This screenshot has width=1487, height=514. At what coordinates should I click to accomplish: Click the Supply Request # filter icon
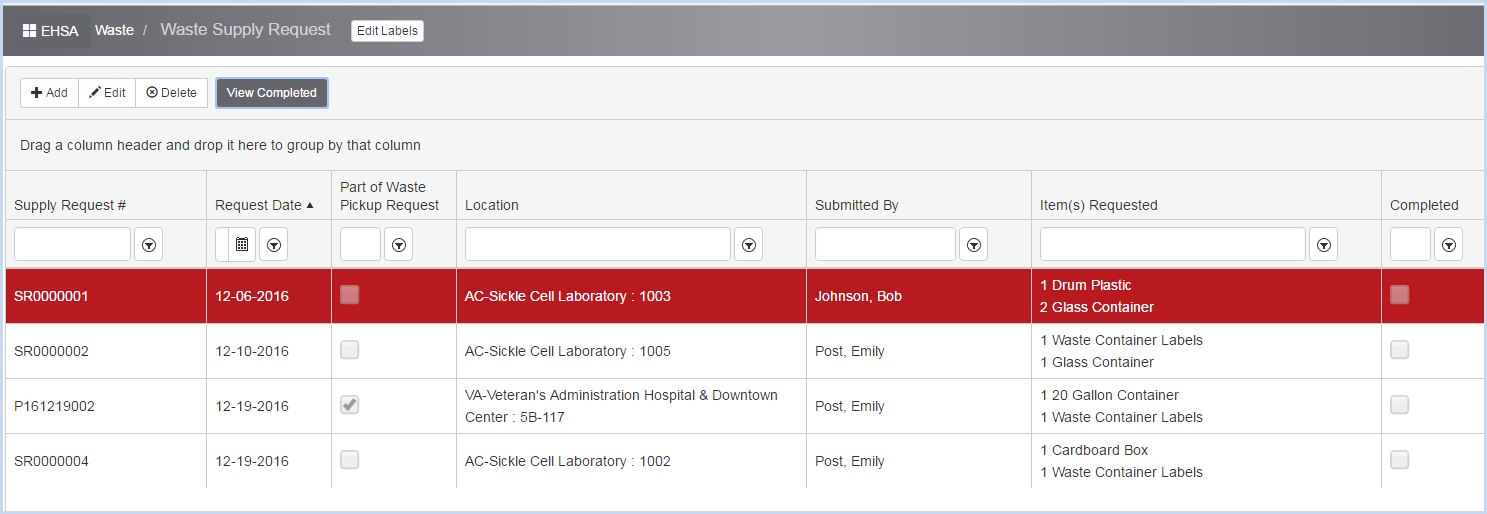(x=149, y=244)
